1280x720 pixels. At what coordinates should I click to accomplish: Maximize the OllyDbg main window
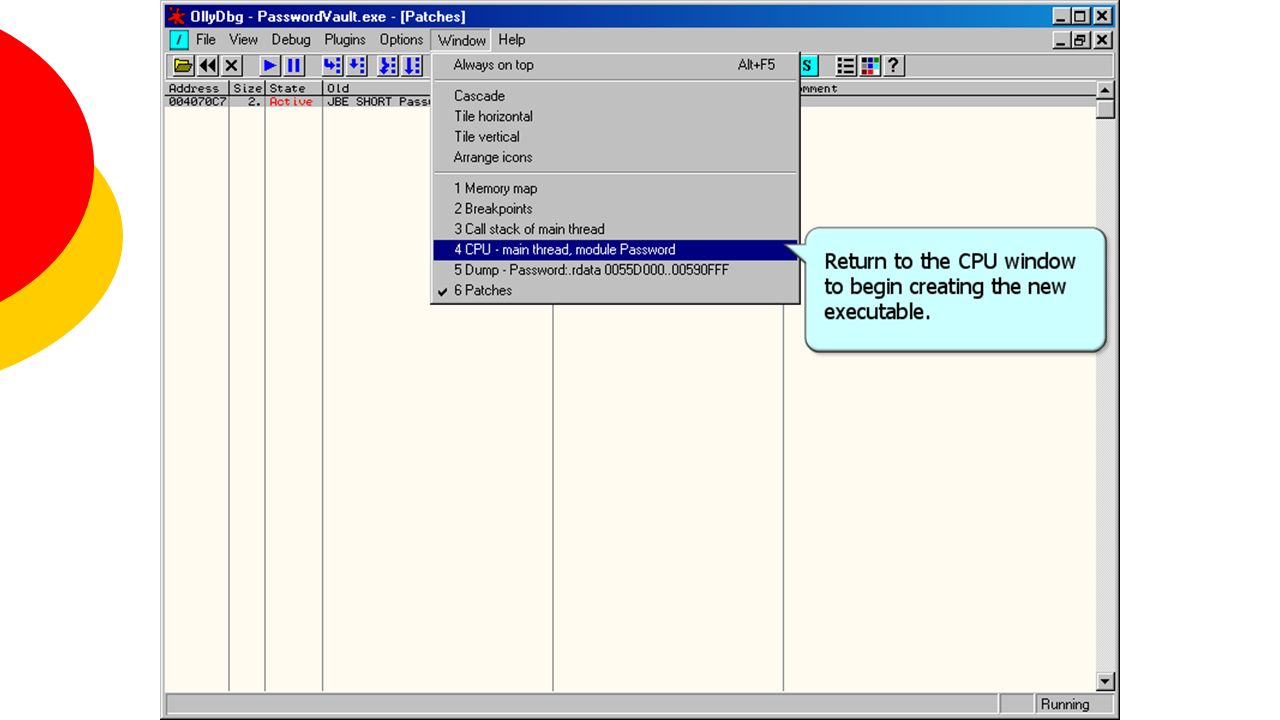coord(1080,16)
